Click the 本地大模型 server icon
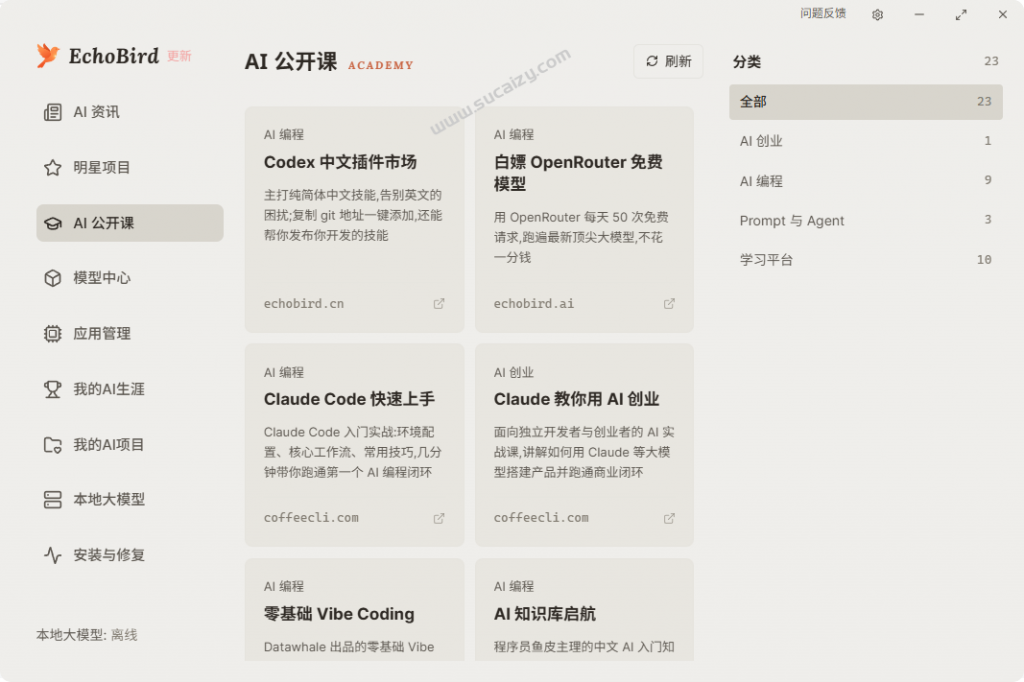This screenshot has height=682, width=1024. (53, 500)
